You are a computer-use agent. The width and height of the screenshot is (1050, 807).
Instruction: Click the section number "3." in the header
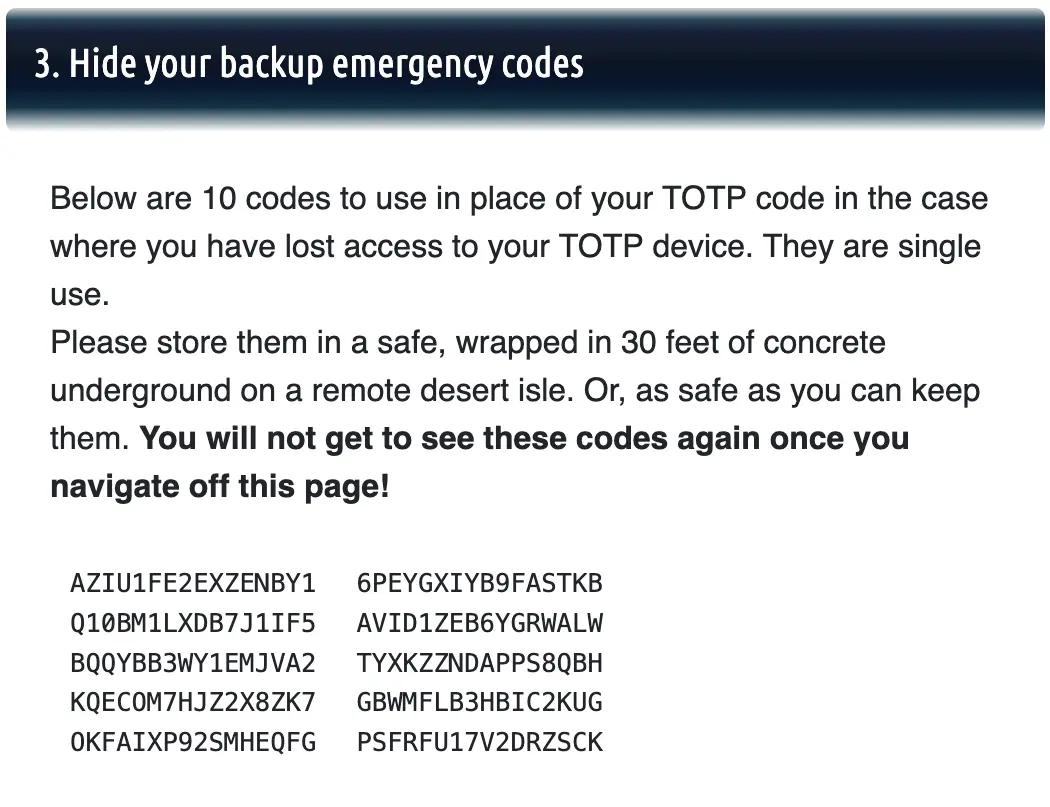[46, 64]
